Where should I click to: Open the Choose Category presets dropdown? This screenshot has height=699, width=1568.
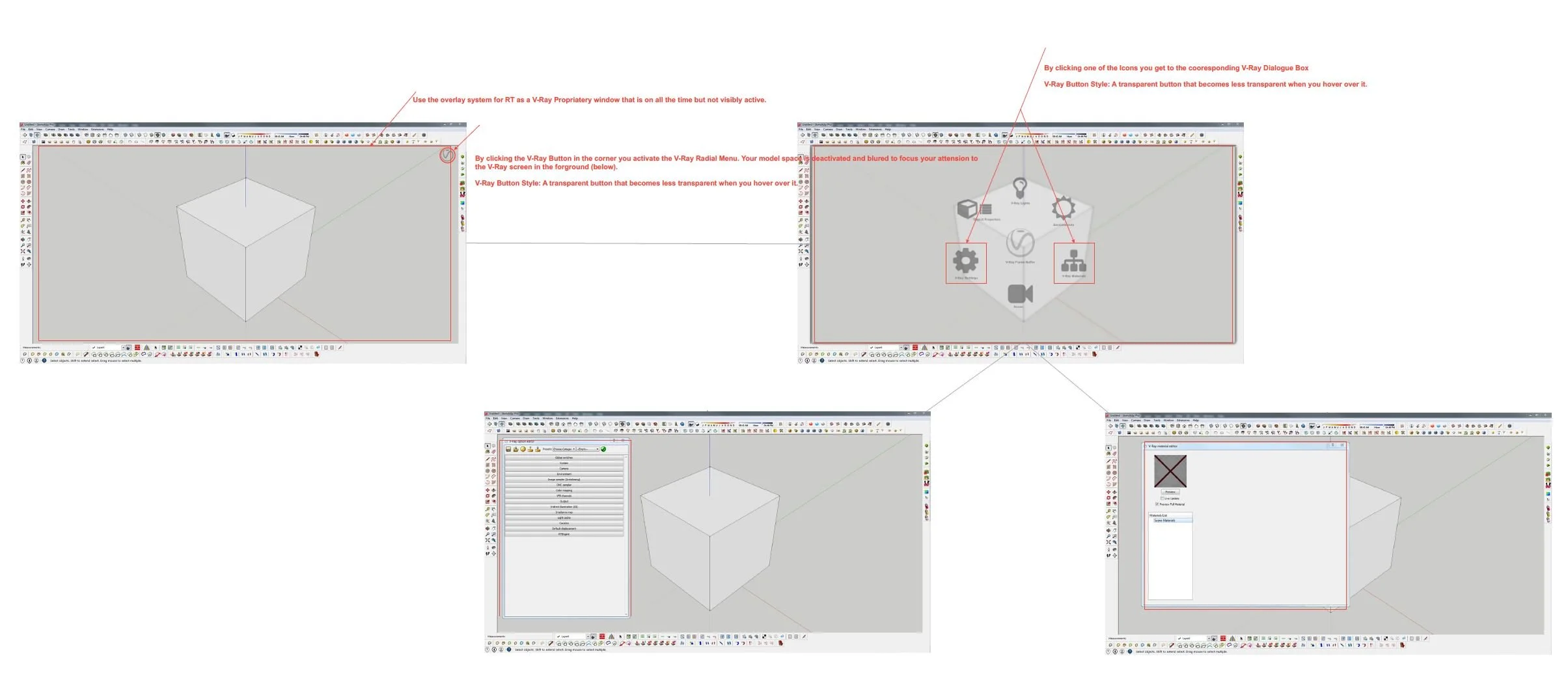(x=564, y=449)
